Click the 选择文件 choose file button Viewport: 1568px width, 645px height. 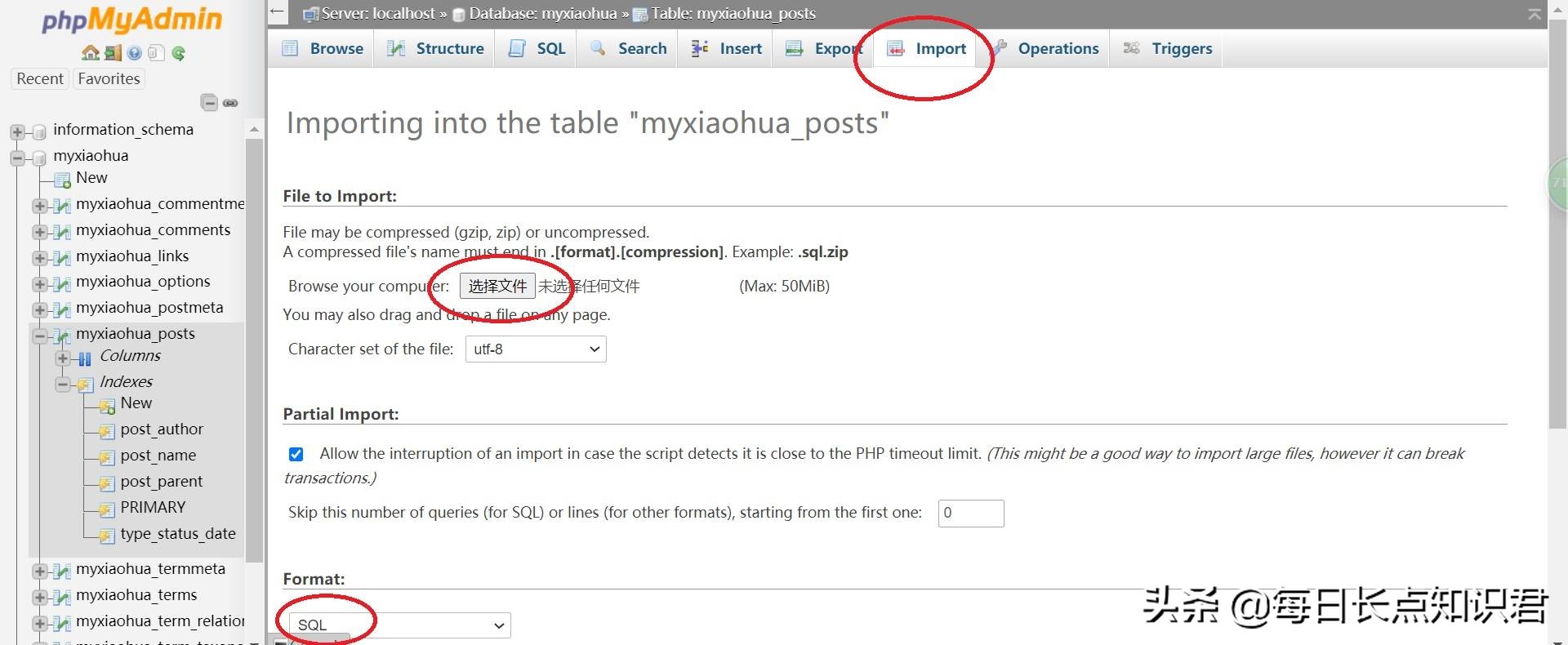[x=497, y=287]
